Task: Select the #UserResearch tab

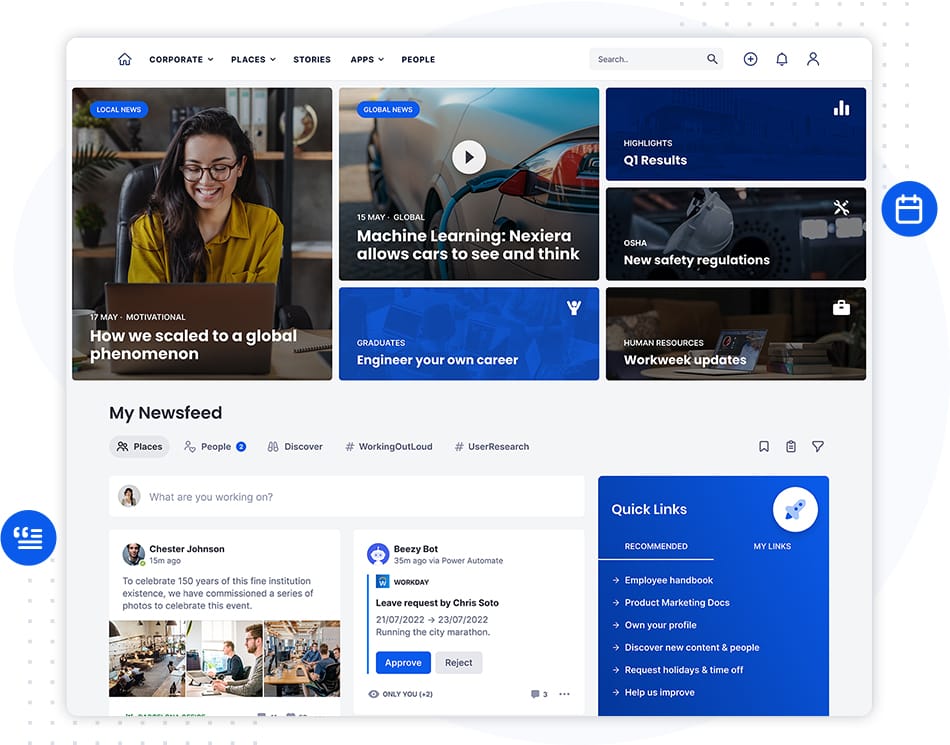Action: tap(492, 446)
